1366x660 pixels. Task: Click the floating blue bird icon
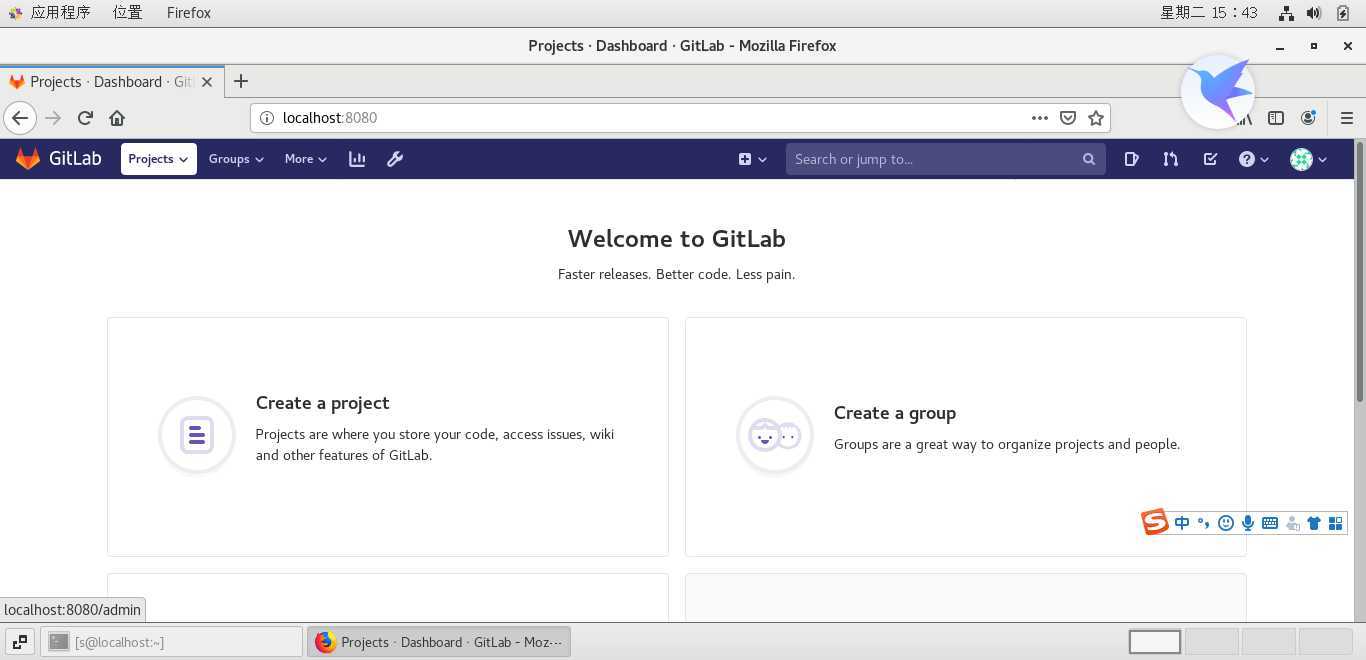[1218, 91]
